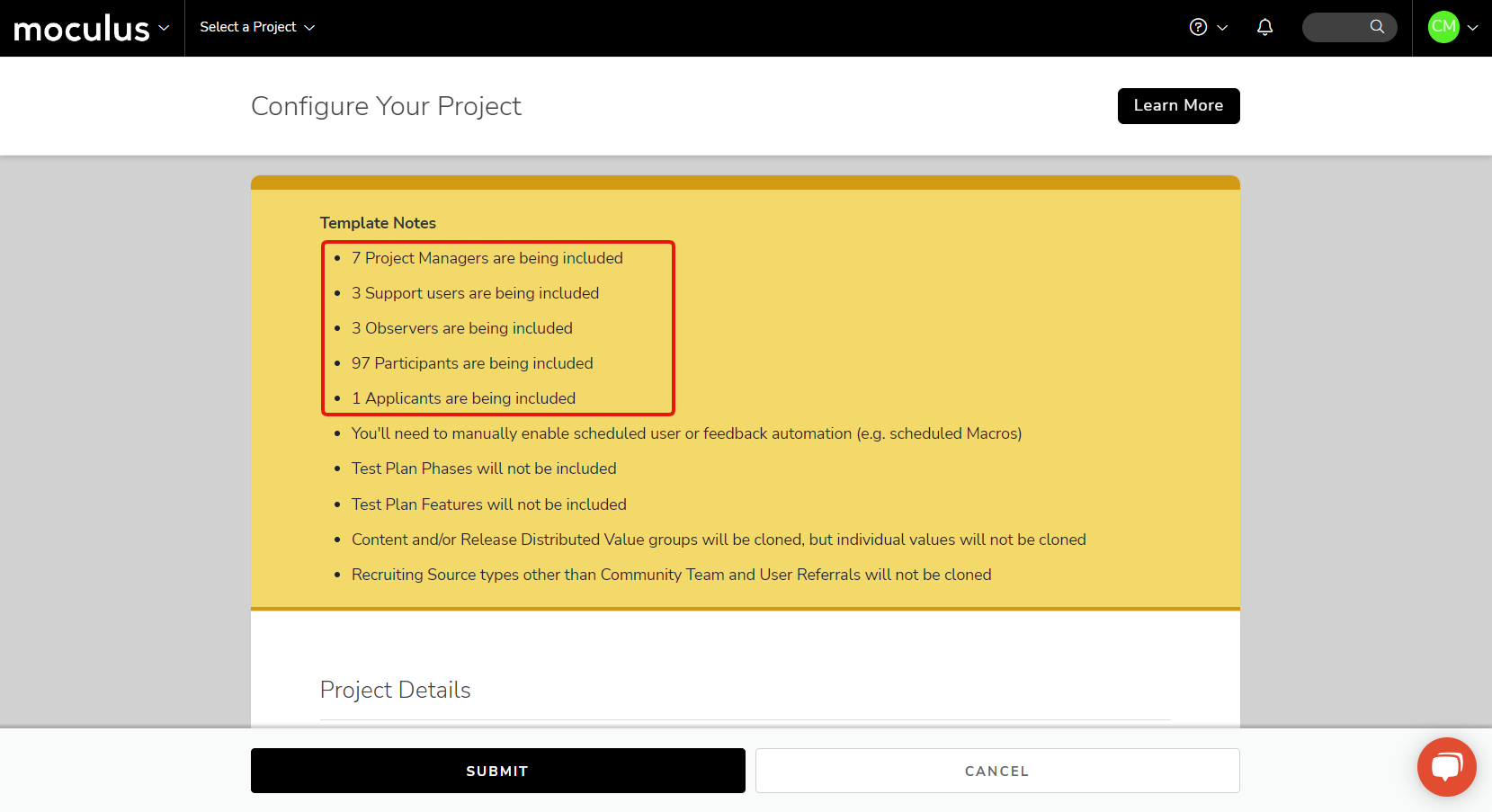Expand the chevron beside the CM avatar
This screenshot has width=1492, height=812.
tap(1472, 28)
